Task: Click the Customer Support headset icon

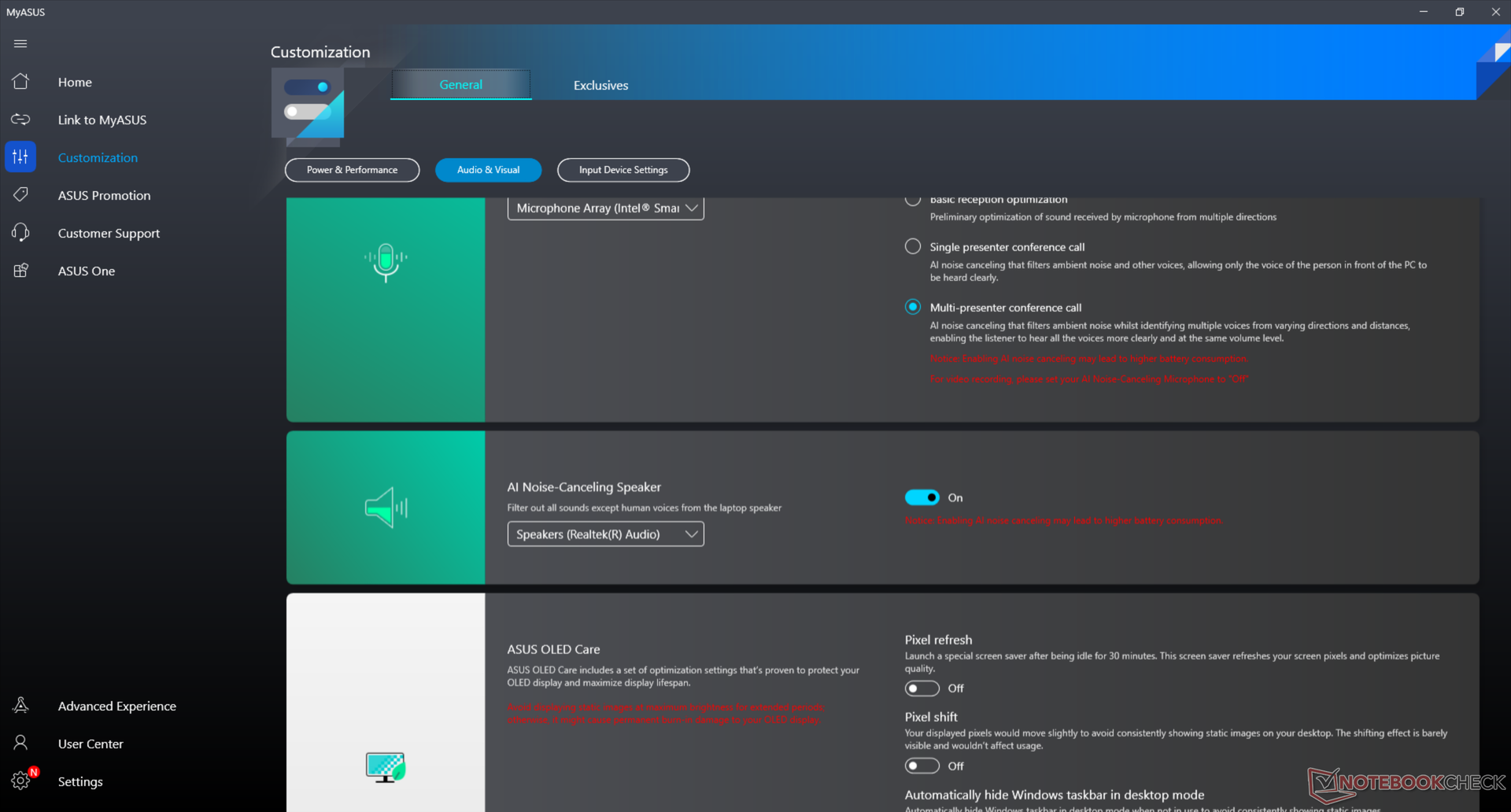Action: tap(20, 233)
